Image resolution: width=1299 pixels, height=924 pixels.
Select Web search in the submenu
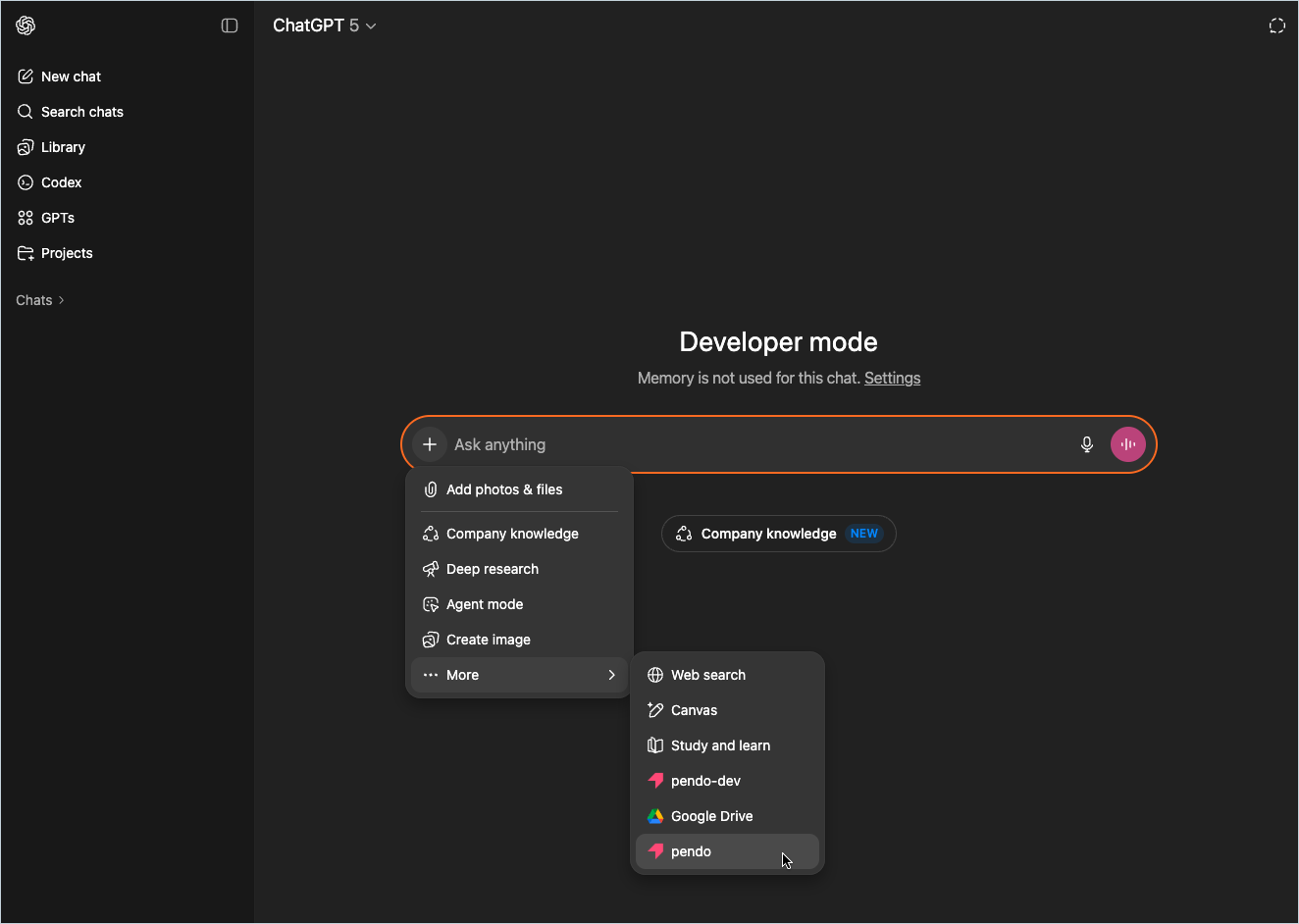[x=727, y=675]
